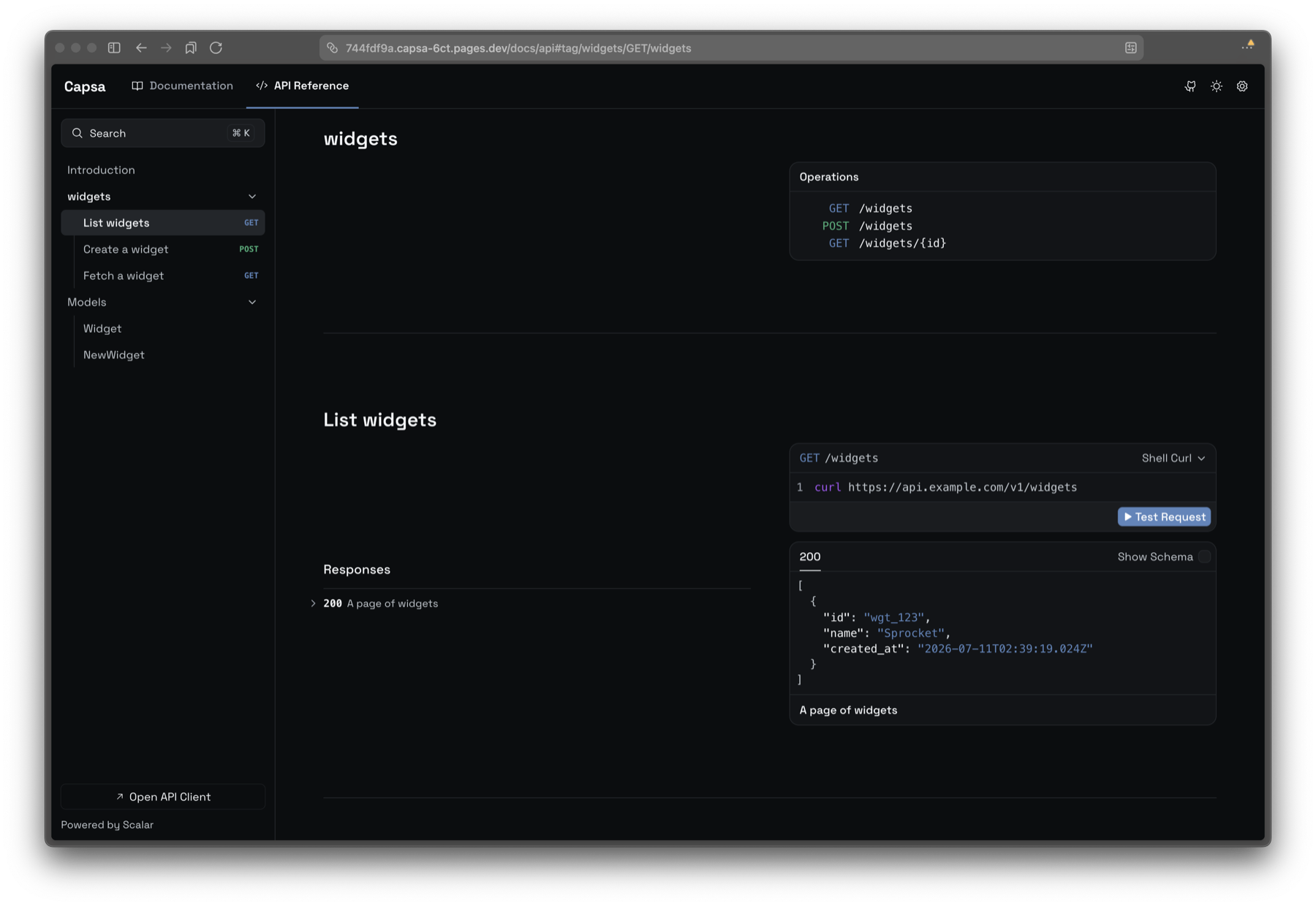Click the bookmark icon in browser toolbar
Screen dimensions: 1316x906
pyautogui.click(x=191, y=48)
